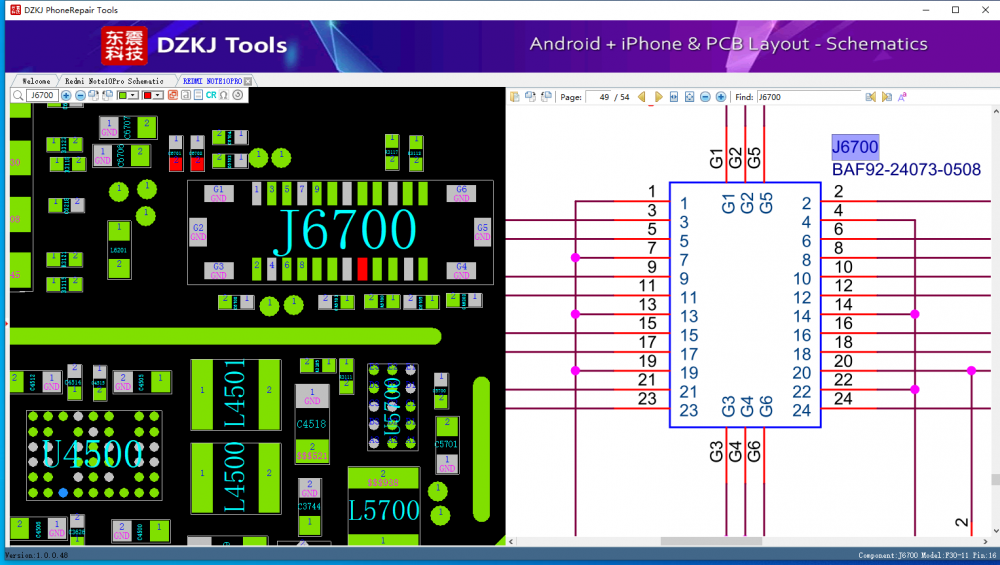Click the omega resistance icon
The height and width of the screenshot is (565, 1000).
(x=223, y=95)
